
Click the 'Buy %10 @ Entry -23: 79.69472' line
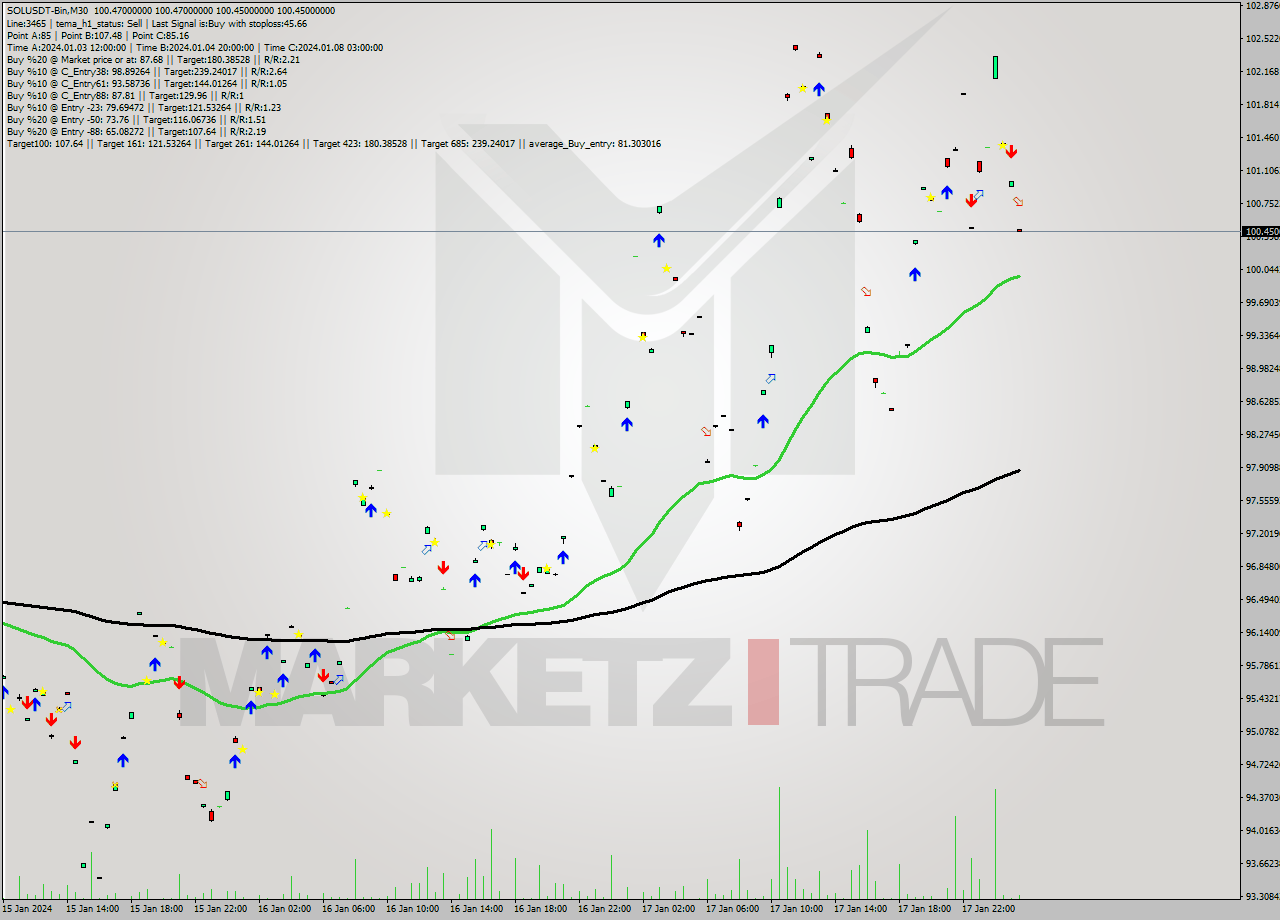144,107
